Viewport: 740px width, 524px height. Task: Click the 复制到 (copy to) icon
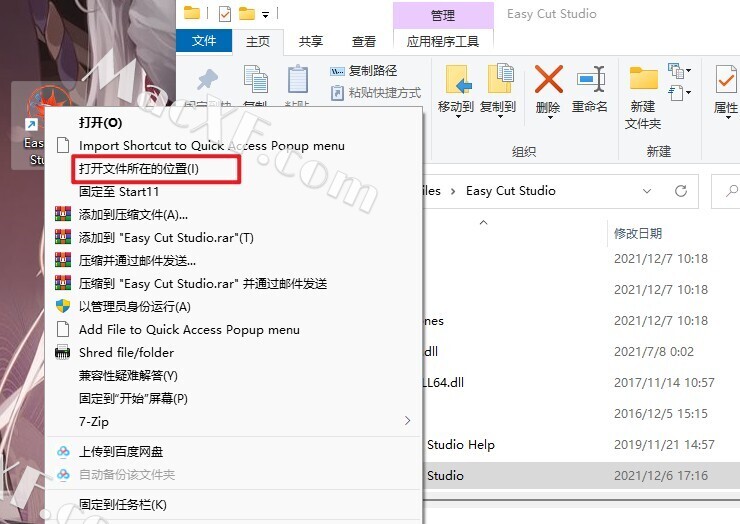point(500,78)
